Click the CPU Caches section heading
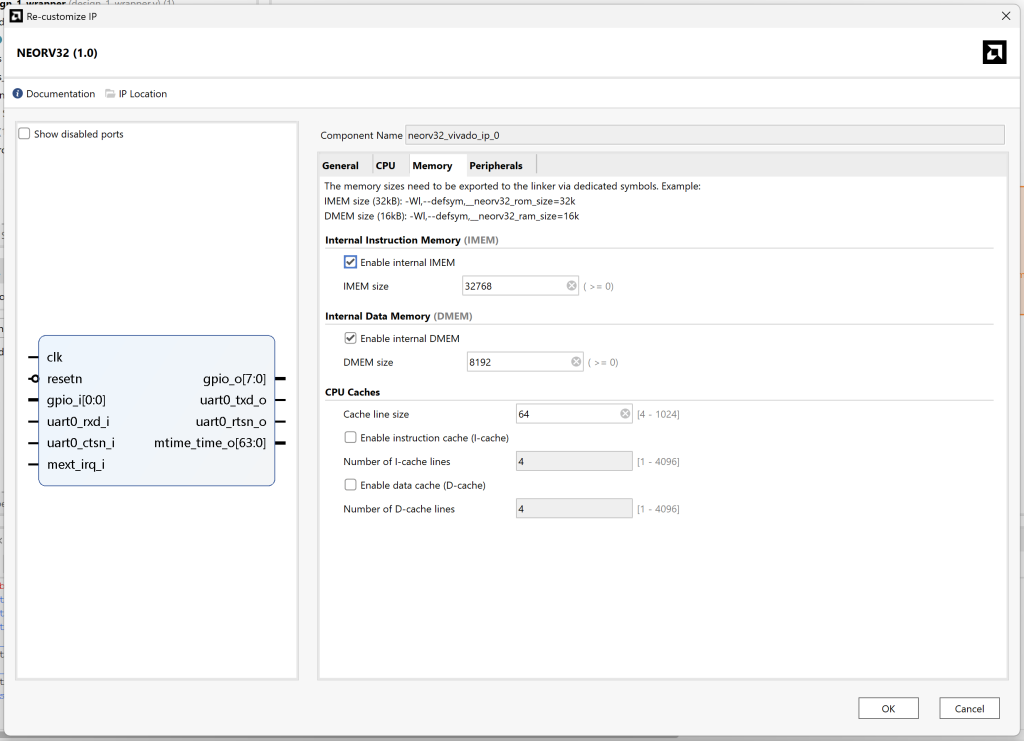The height and width of the screenshot is (741, 1024). coord(353,392)
